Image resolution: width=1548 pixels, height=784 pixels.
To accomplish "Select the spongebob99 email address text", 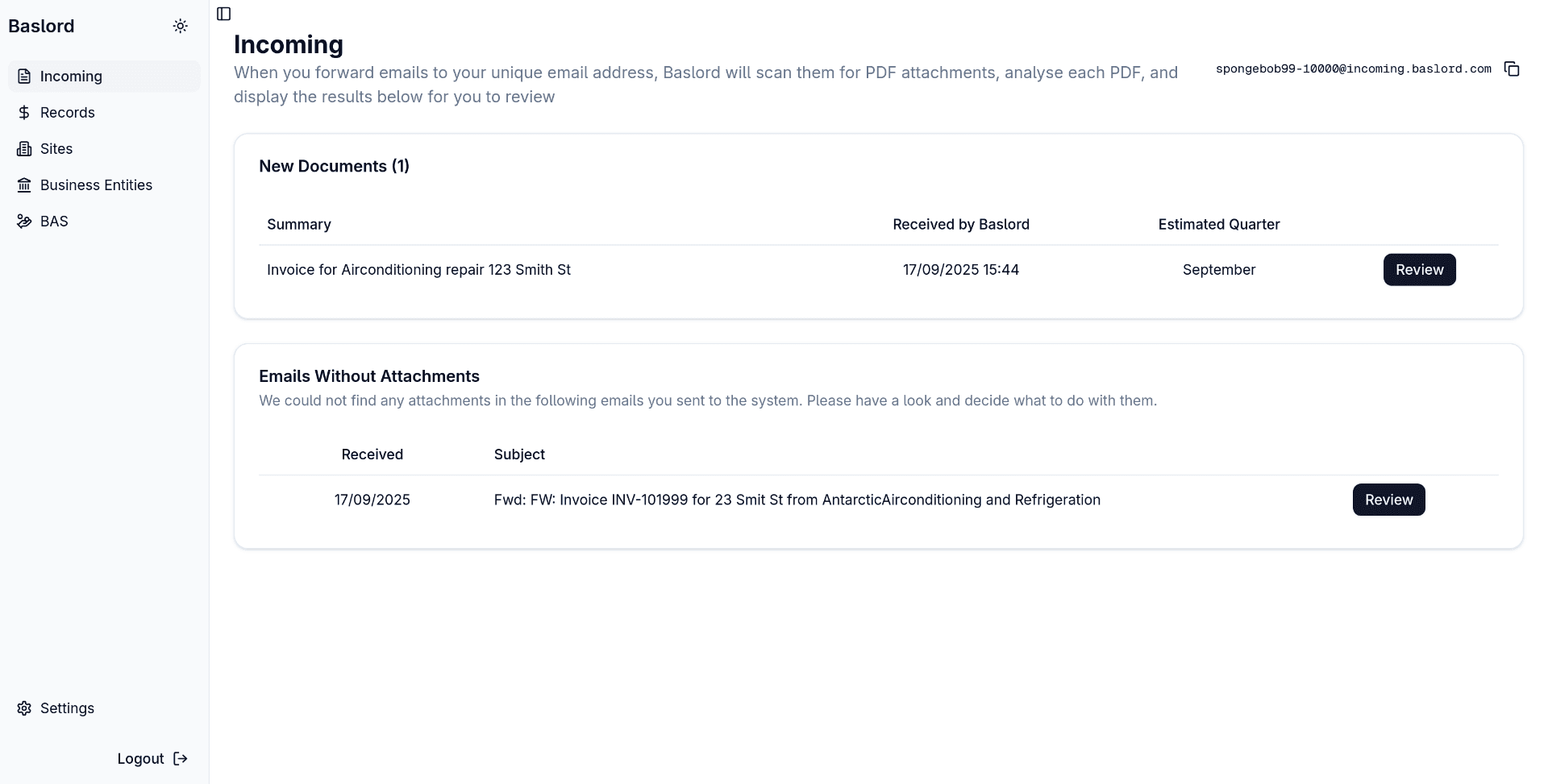I will [1353, 68].
